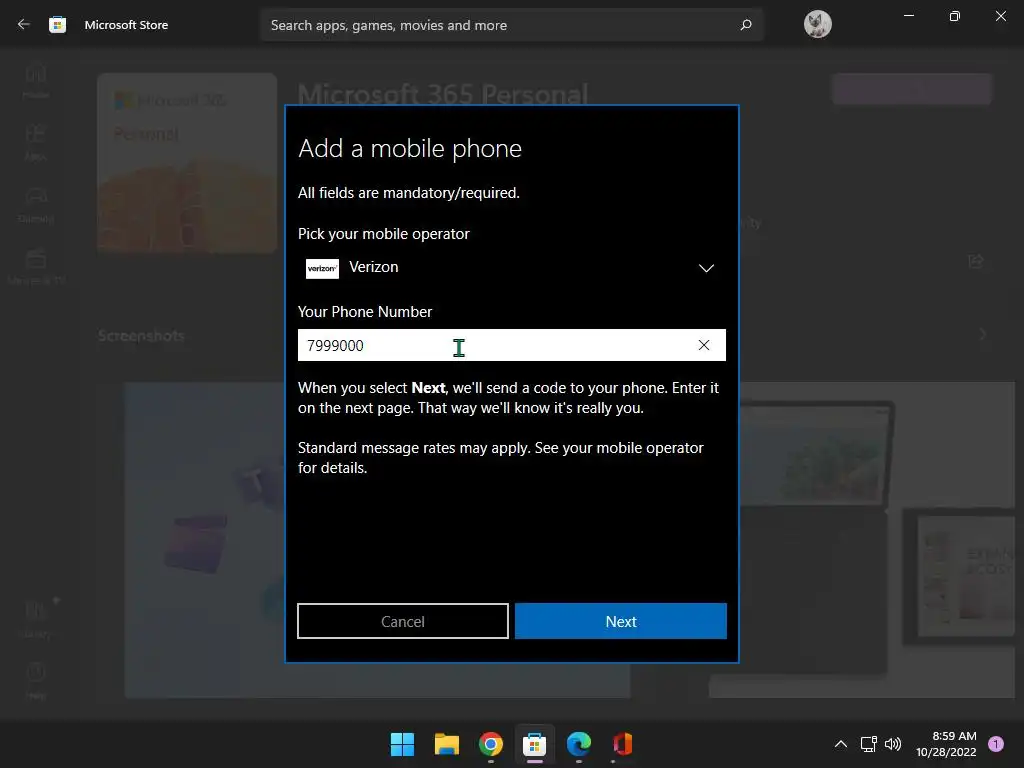Open the clock and date flyout
This screenshot has width=1024, height=768.
[946, 744]
